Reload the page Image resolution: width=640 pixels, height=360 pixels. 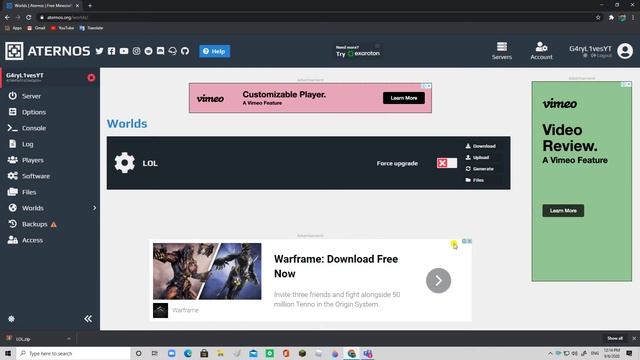pos(29,18)
